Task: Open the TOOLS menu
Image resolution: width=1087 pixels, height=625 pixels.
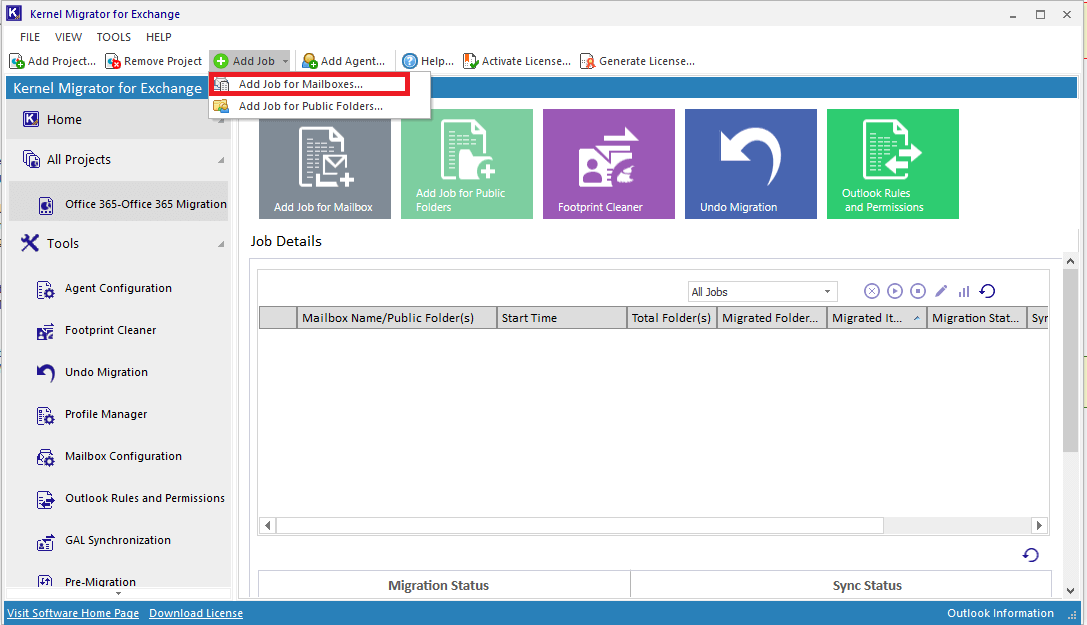Action: pyautogui.click(x=114, y=37)
